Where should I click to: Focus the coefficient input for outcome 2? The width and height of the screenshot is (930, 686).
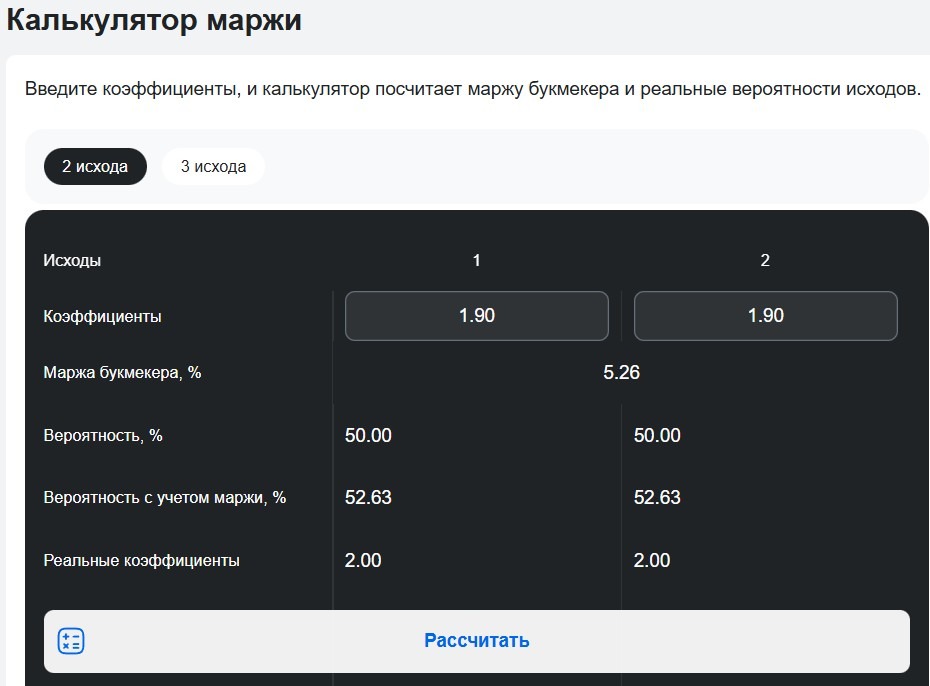[765, 316]
